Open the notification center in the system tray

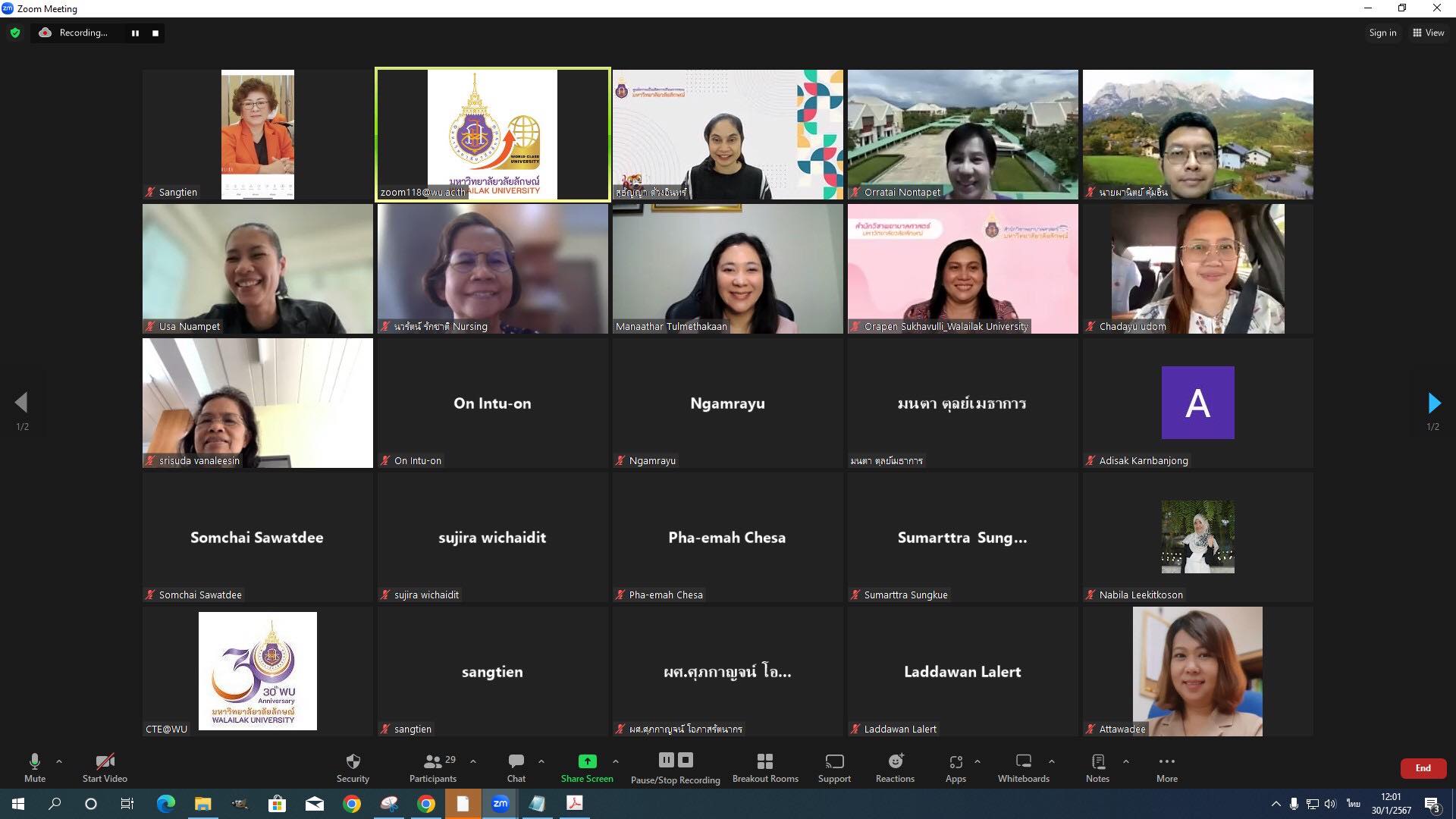pos(1432,805)
